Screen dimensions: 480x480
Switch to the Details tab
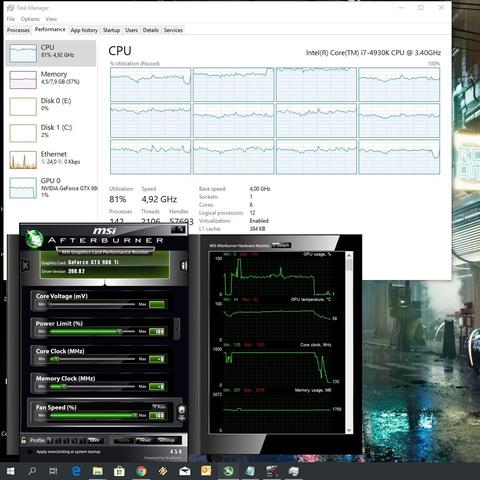click(x=151, y=30)
